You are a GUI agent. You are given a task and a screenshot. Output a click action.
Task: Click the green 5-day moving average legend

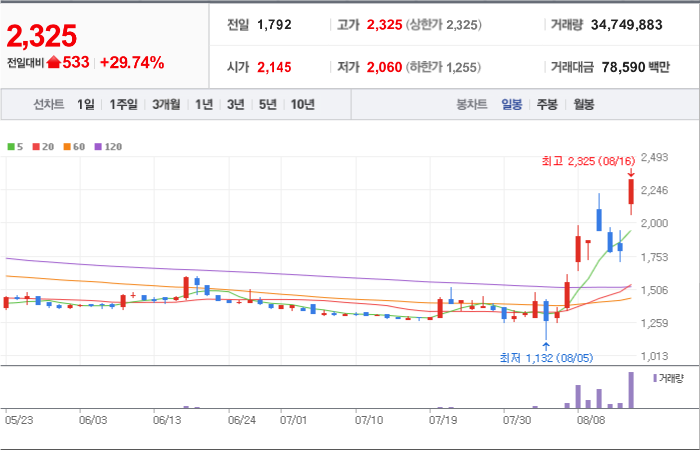coord(15,147)
